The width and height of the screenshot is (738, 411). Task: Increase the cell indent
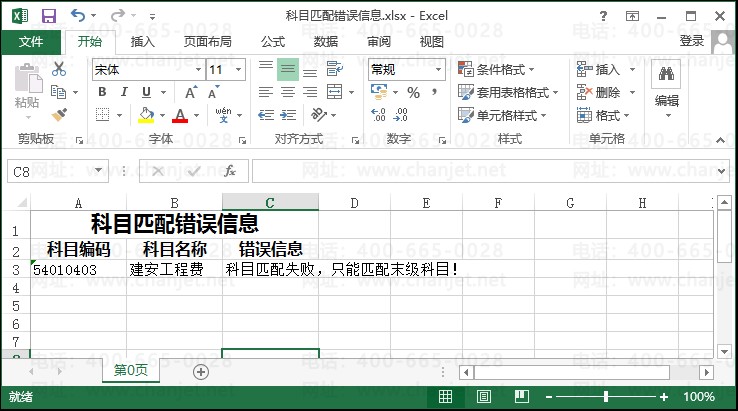pyautogui.click(x=288, y=114)
